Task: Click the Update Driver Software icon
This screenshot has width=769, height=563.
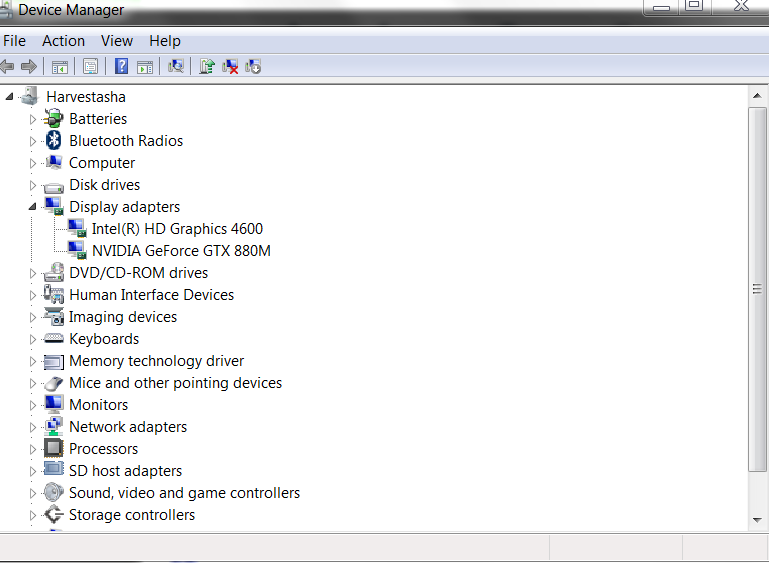Action: (x=207, y=66)
